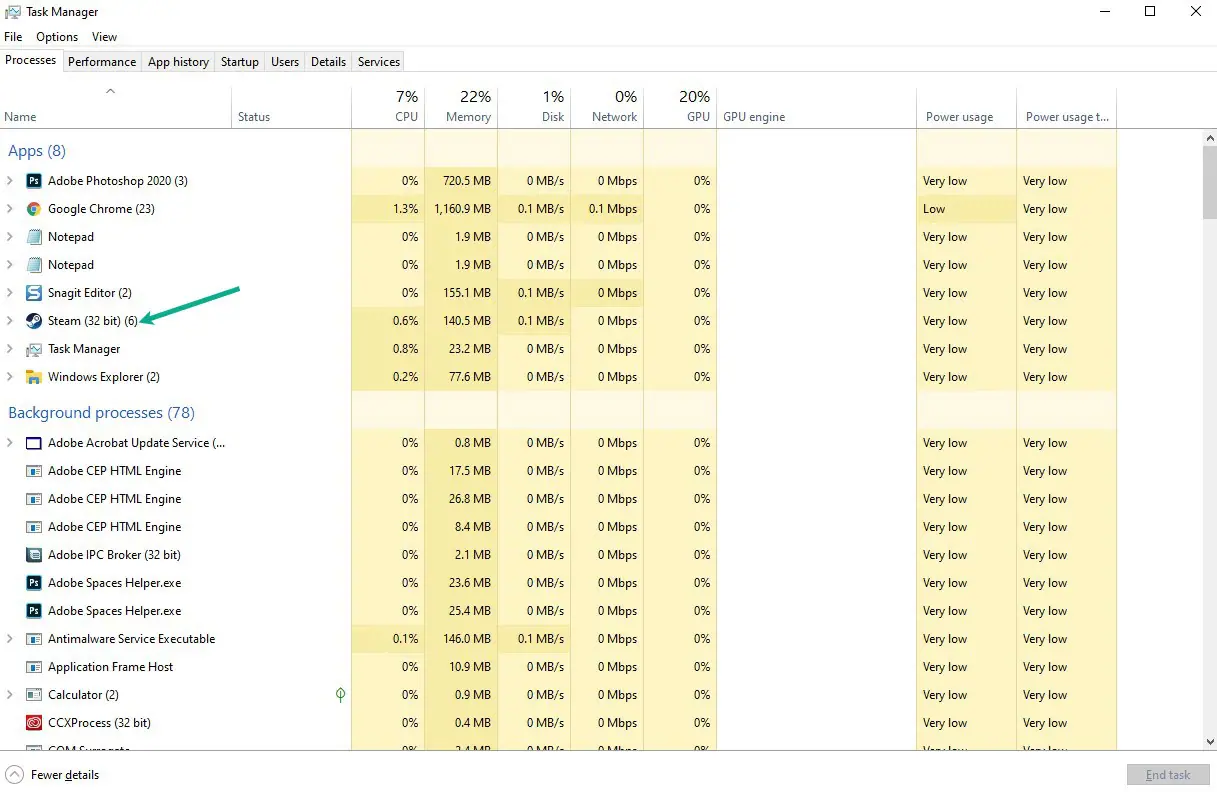Click the Calculator process icon
The image size is (1217, 792).
click(33, 695)
